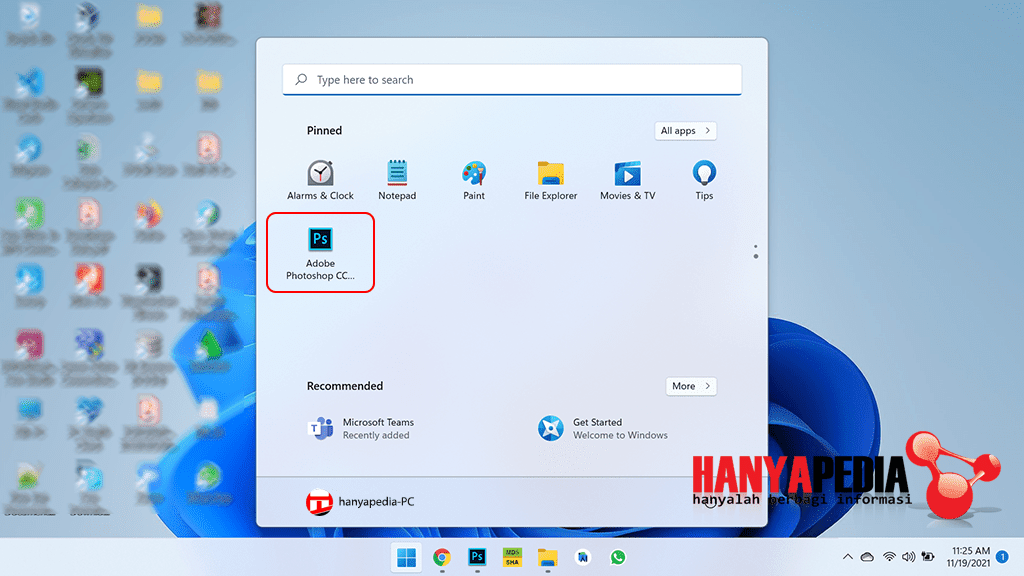The width and height of the screenshot is (1024, 576).
Task: Click the OneDrive cloud tray icon
Action: tap(867, 557)
